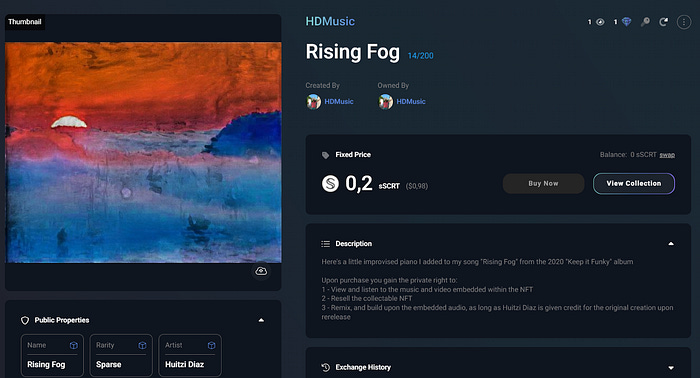Open the HDMusic collection title link
Image resolution: width=700 pixels, height=378 pixels.
(x=330, y=21)
